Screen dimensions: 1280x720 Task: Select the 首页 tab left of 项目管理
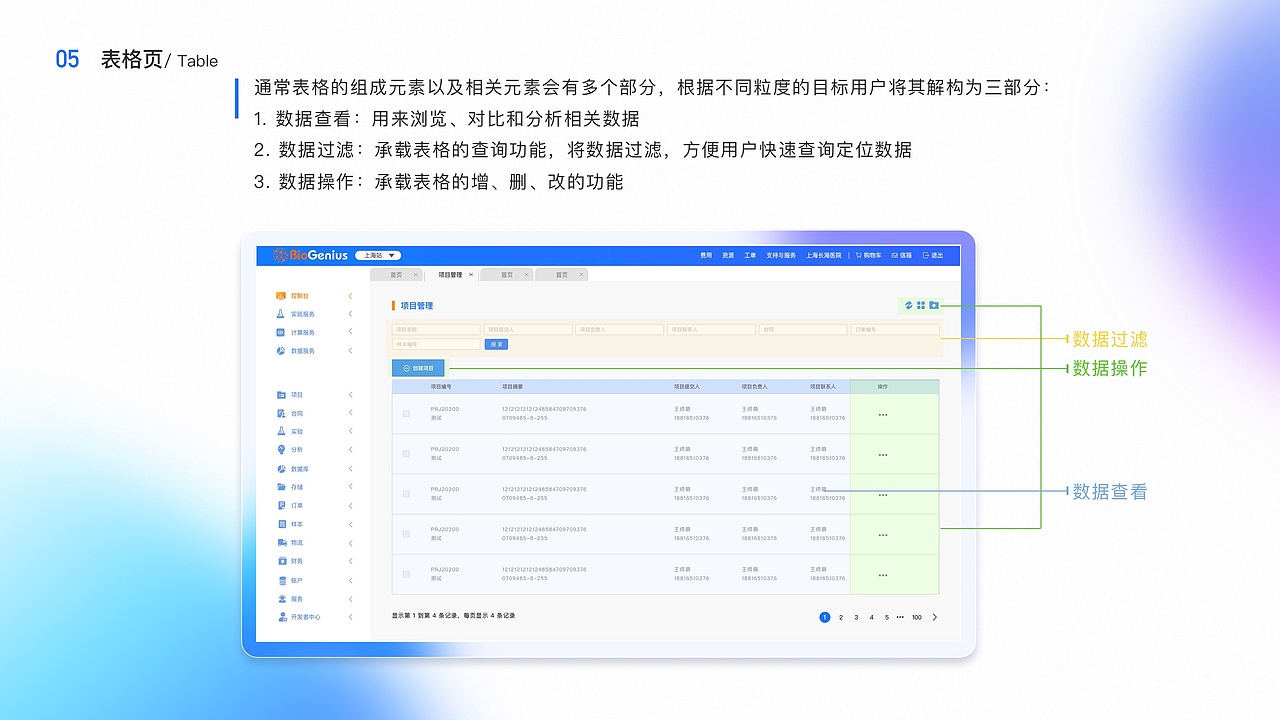396,274
